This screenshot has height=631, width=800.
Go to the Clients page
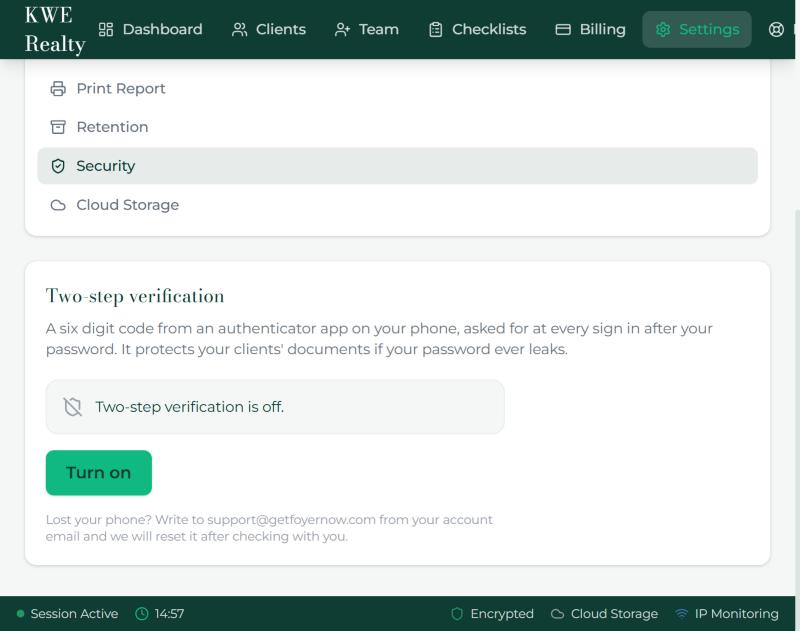[269, 30]
